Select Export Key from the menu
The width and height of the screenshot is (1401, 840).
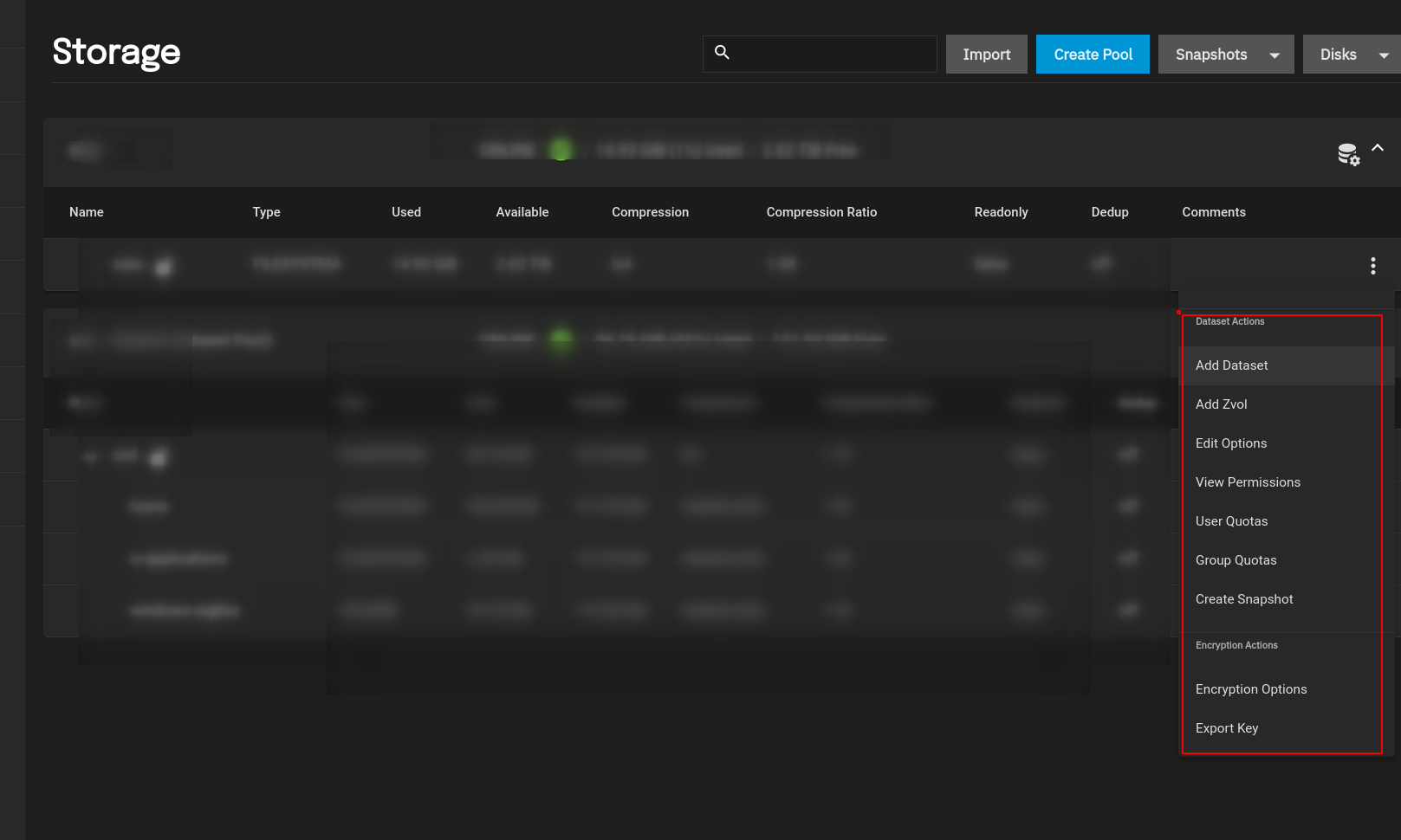point(1287,728)
